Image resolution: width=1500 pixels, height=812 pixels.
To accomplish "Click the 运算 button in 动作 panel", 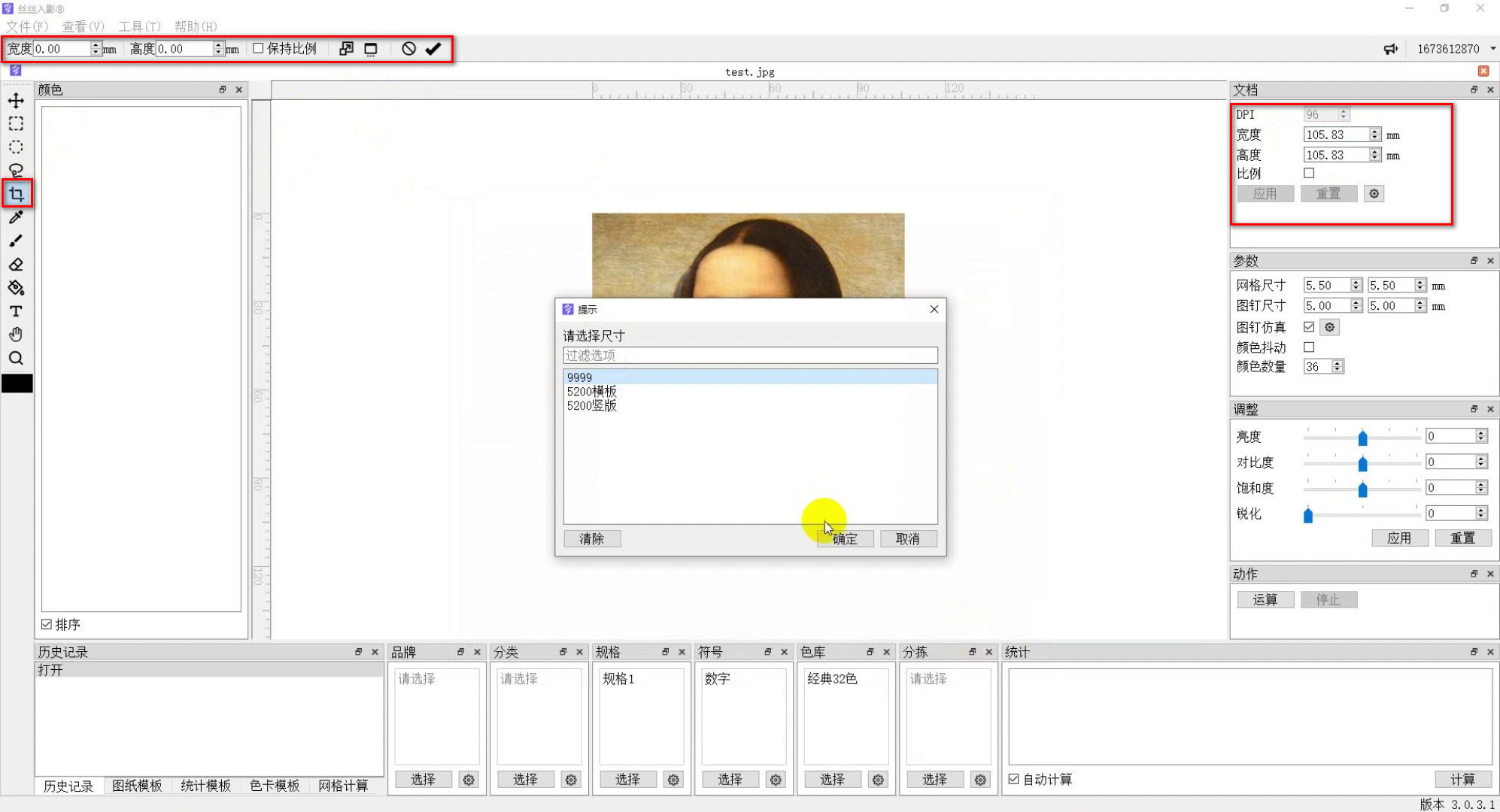I will 1265,599.
